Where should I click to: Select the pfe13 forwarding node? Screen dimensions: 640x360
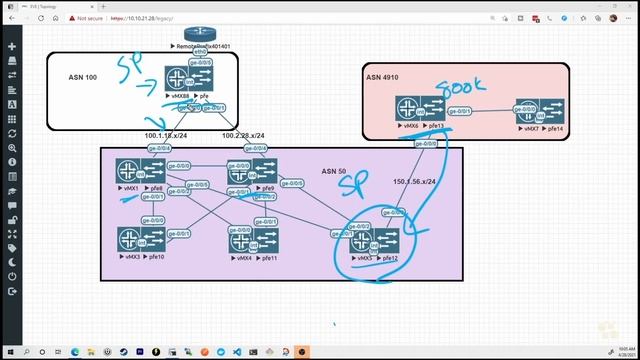[x=433, y=108]
